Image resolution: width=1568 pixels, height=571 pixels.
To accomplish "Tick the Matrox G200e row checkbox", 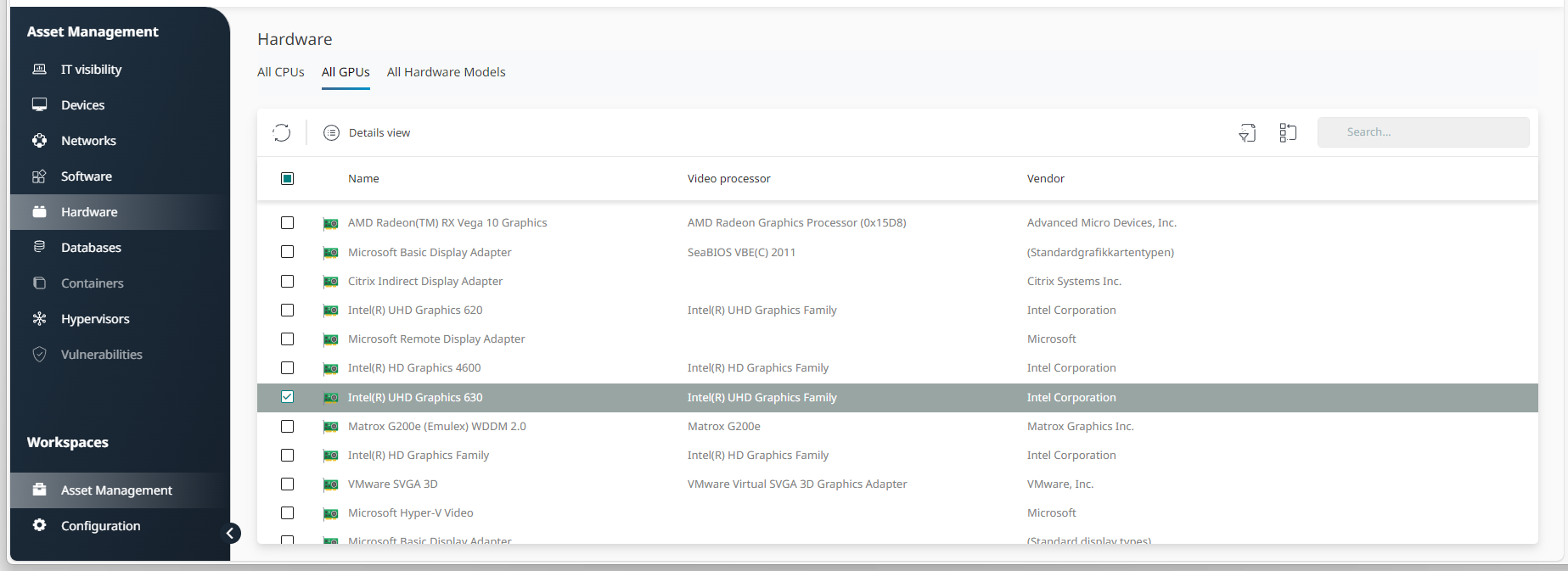I will pos(287,426).
